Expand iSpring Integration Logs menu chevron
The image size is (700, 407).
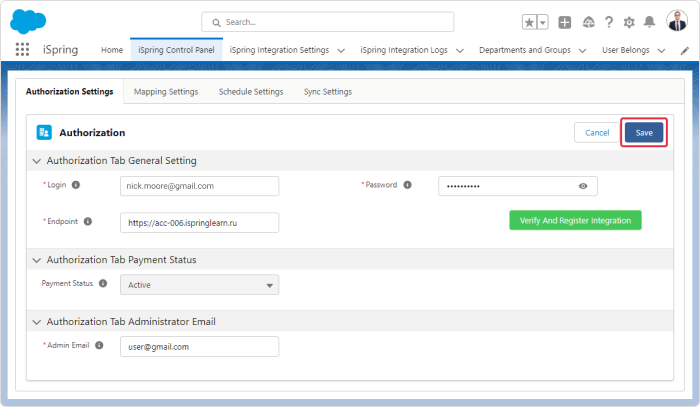pos(460,50)
